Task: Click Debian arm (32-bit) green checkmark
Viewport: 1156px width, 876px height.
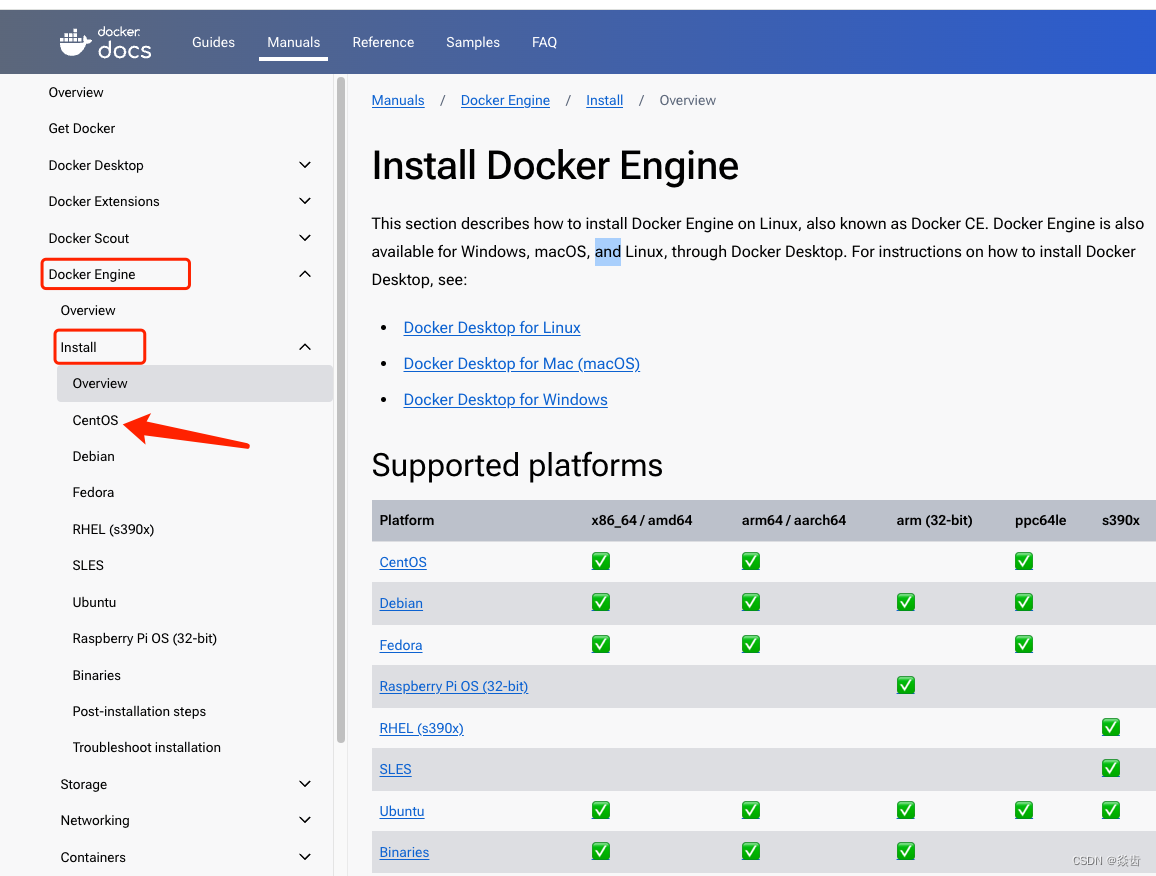Action: click(x=905, y=602)
